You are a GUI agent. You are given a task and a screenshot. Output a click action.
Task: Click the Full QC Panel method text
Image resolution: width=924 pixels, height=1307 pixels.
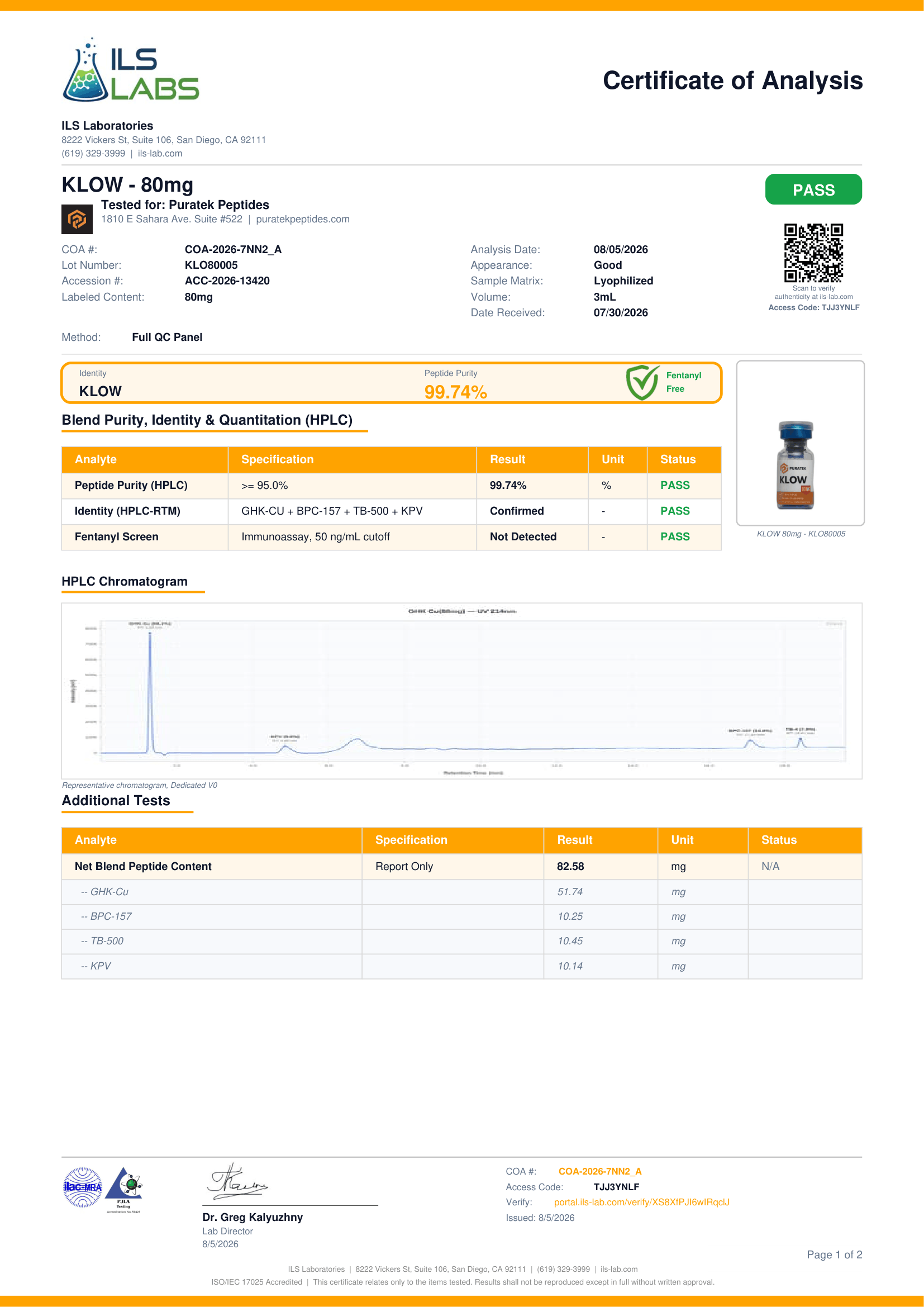pyautogui.click(x=167, y=338)
